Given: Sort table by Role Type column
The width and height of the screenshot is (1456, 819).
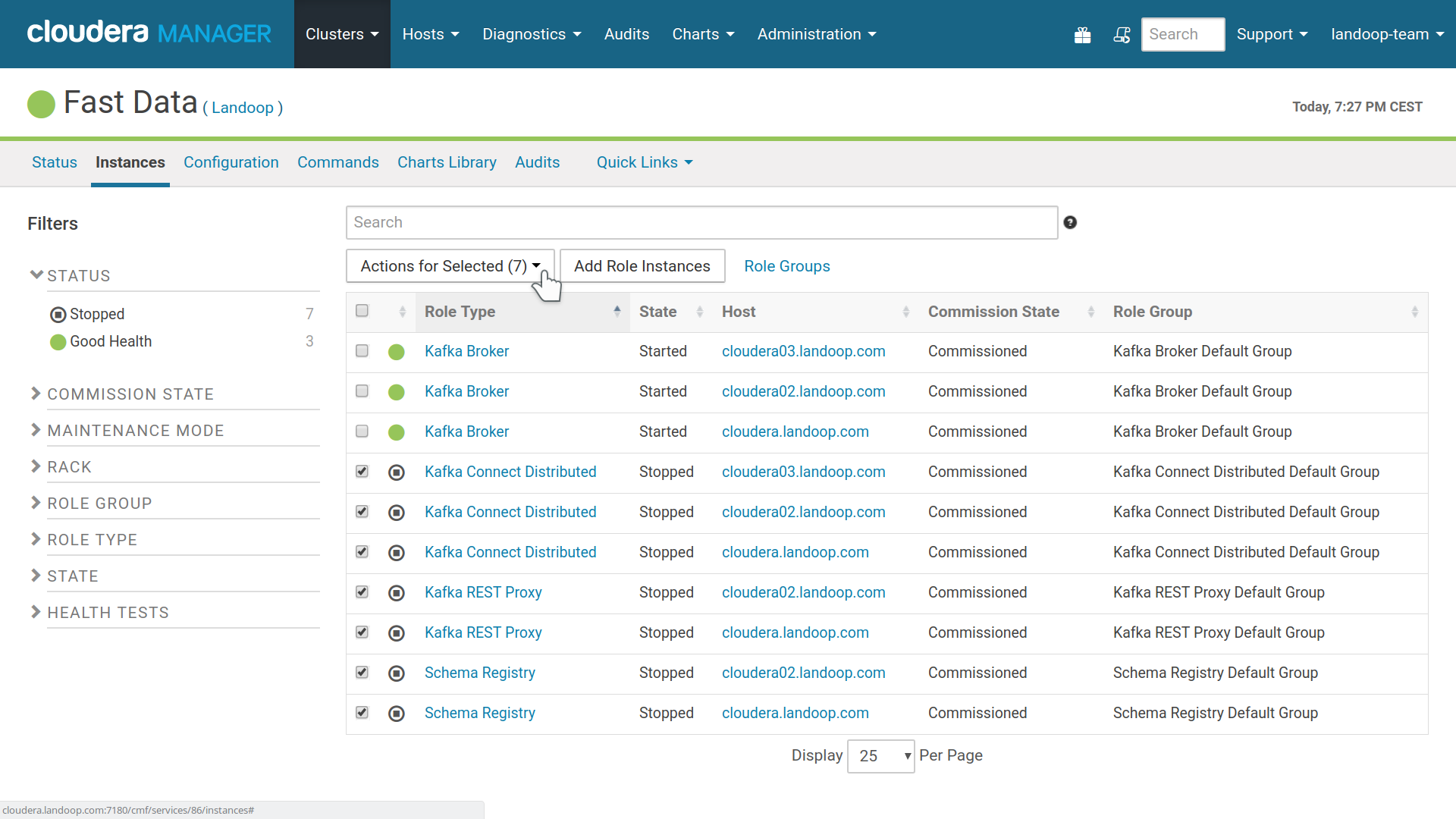Looking at the screenshot, I should point(522,312).
